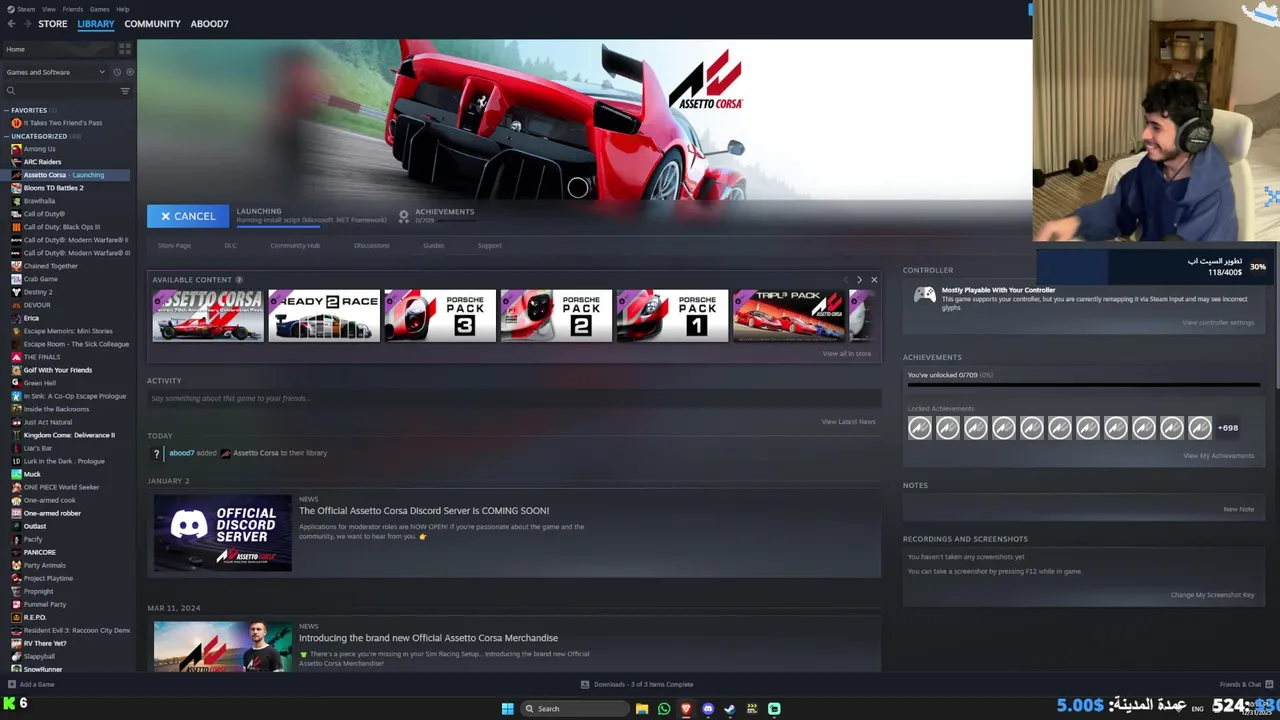
Task: Select Chained Together in library
Action: tap(51, 266)
